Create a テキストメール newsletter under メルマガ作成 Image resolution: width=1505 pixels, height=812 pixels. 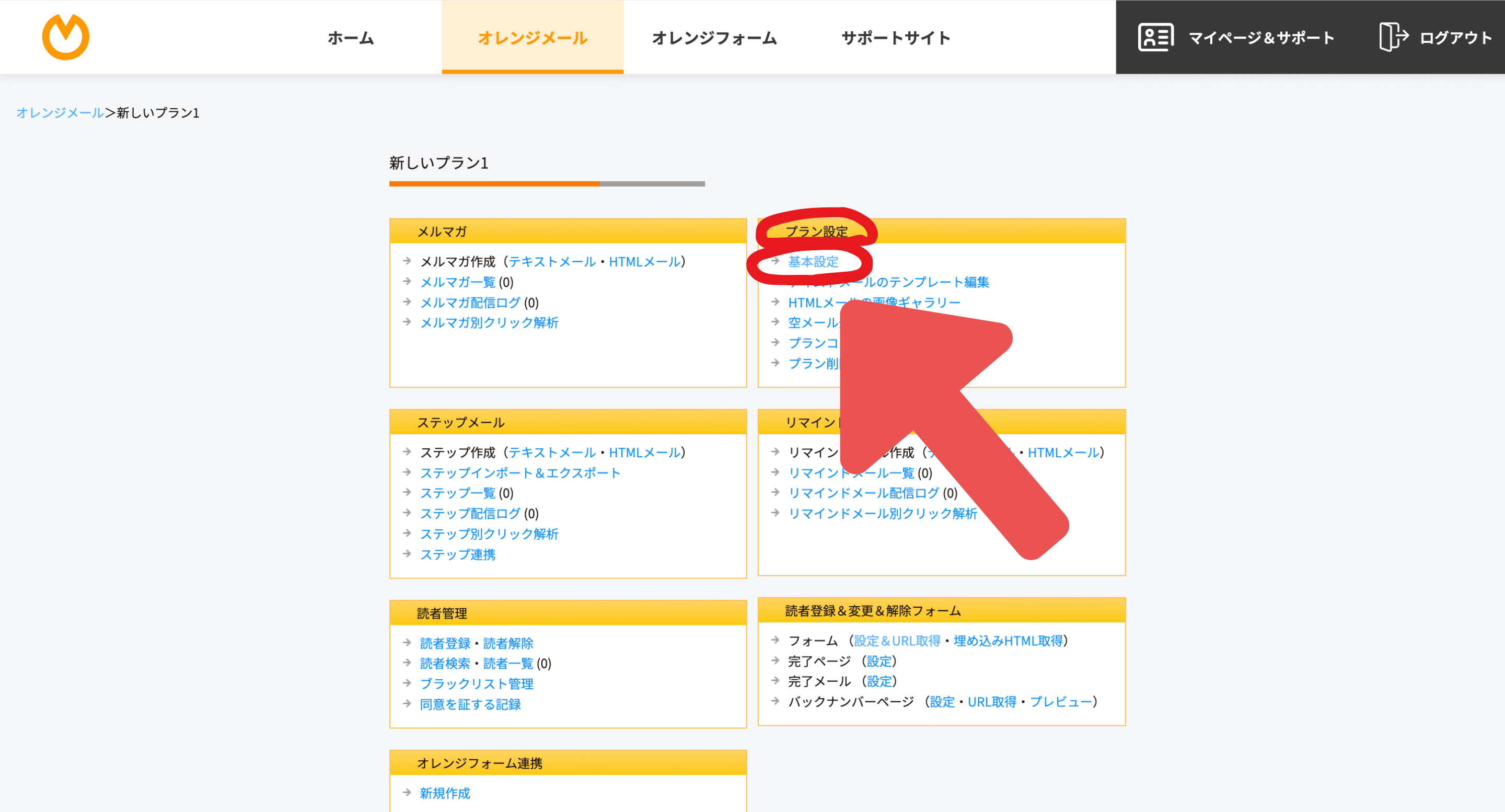[x=551, y=261]
